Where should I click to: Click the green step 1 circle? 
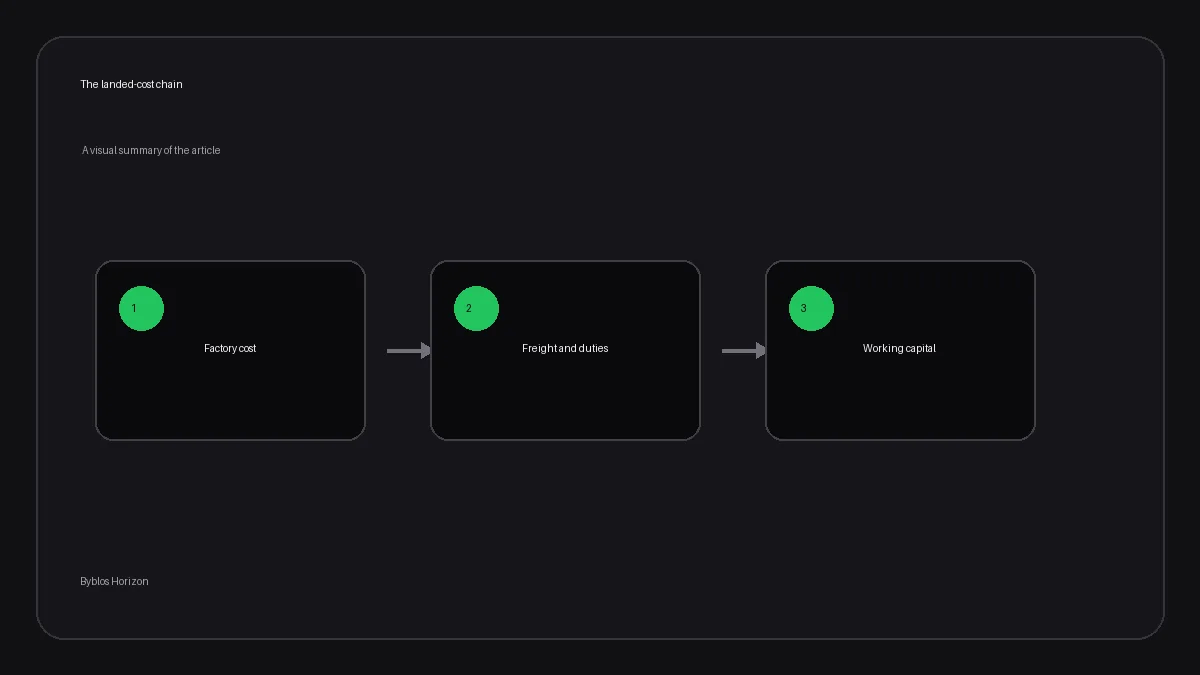pos(141,308)
